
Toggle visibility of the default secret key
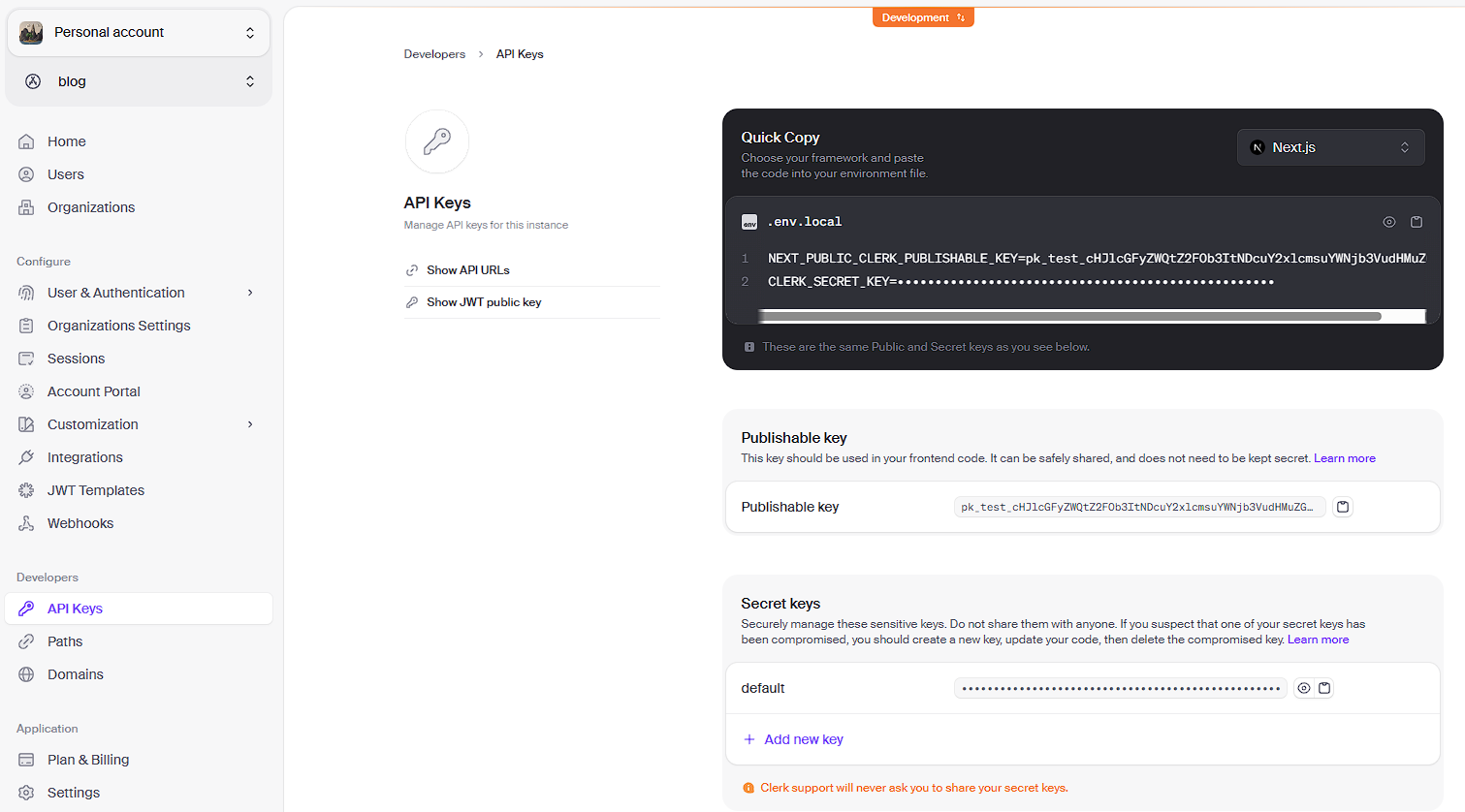click(1304, 688)
